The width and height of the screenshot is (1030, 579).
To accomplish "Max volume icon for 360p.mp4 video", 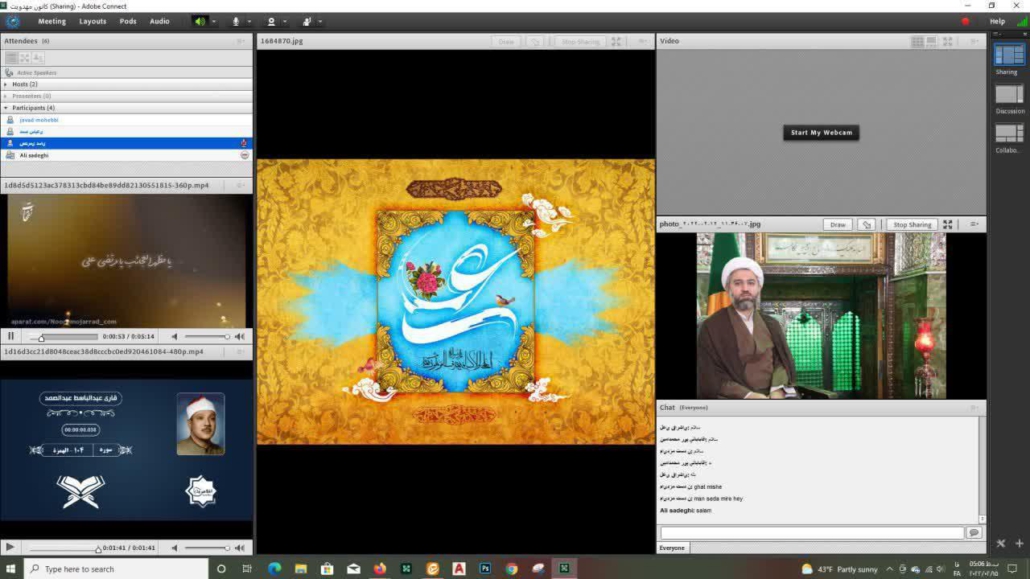I will click(240, 336).
